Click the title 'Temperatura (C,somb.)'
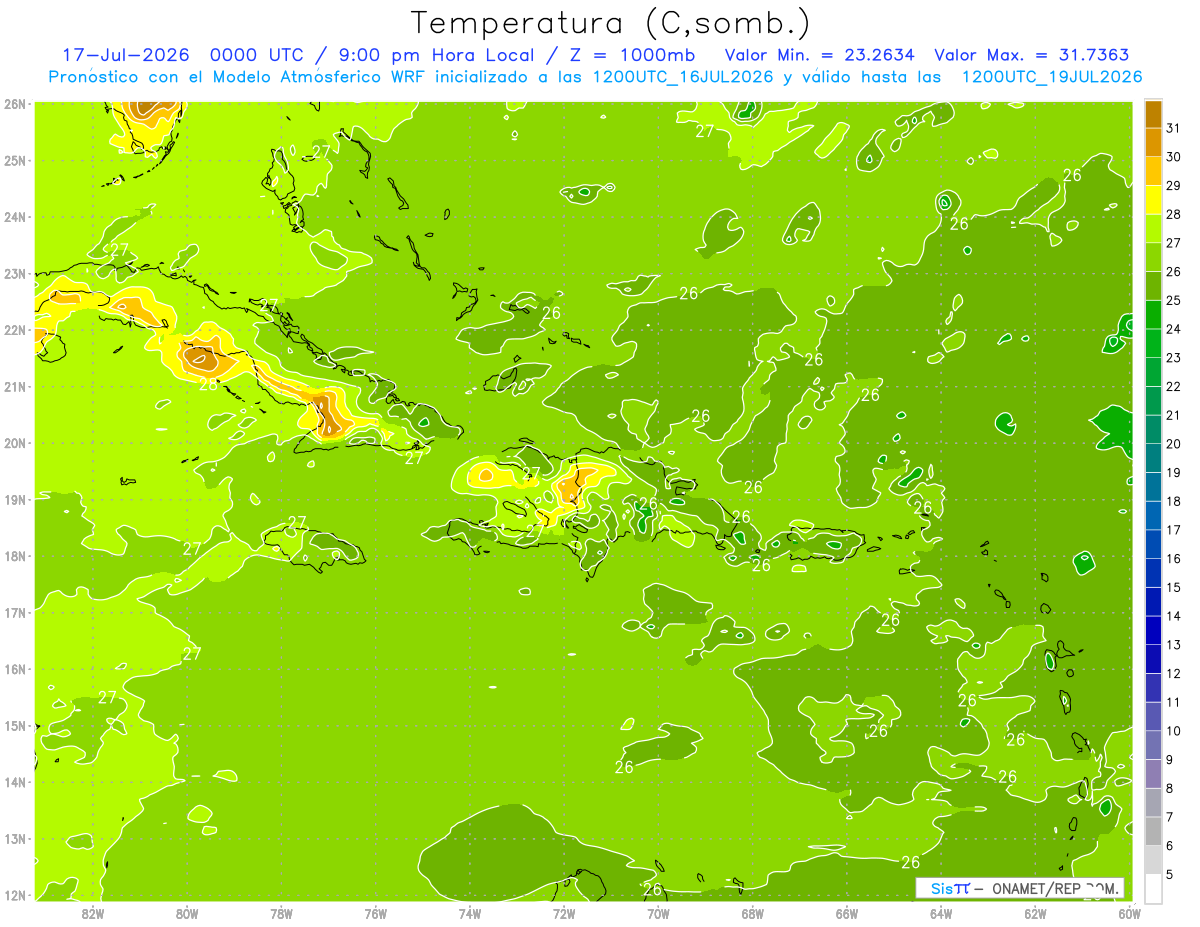The image size is (1200, 927). click(x=611, y=23)
